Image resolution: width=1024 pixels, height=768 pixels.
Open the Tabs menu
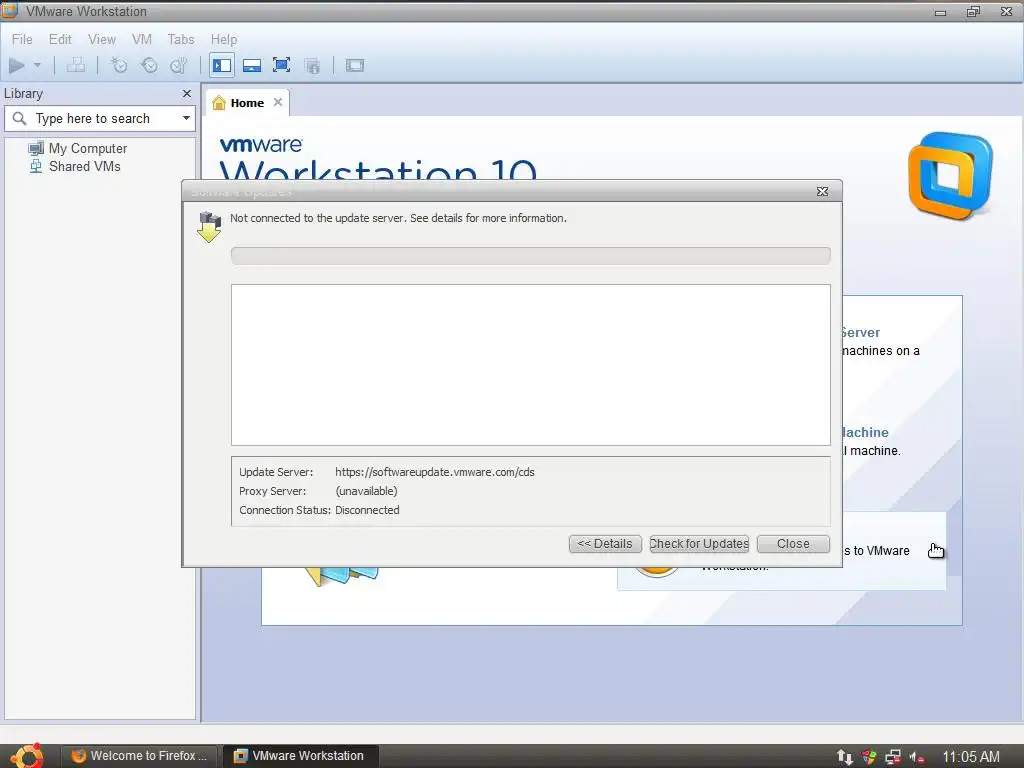coord(181,39)
